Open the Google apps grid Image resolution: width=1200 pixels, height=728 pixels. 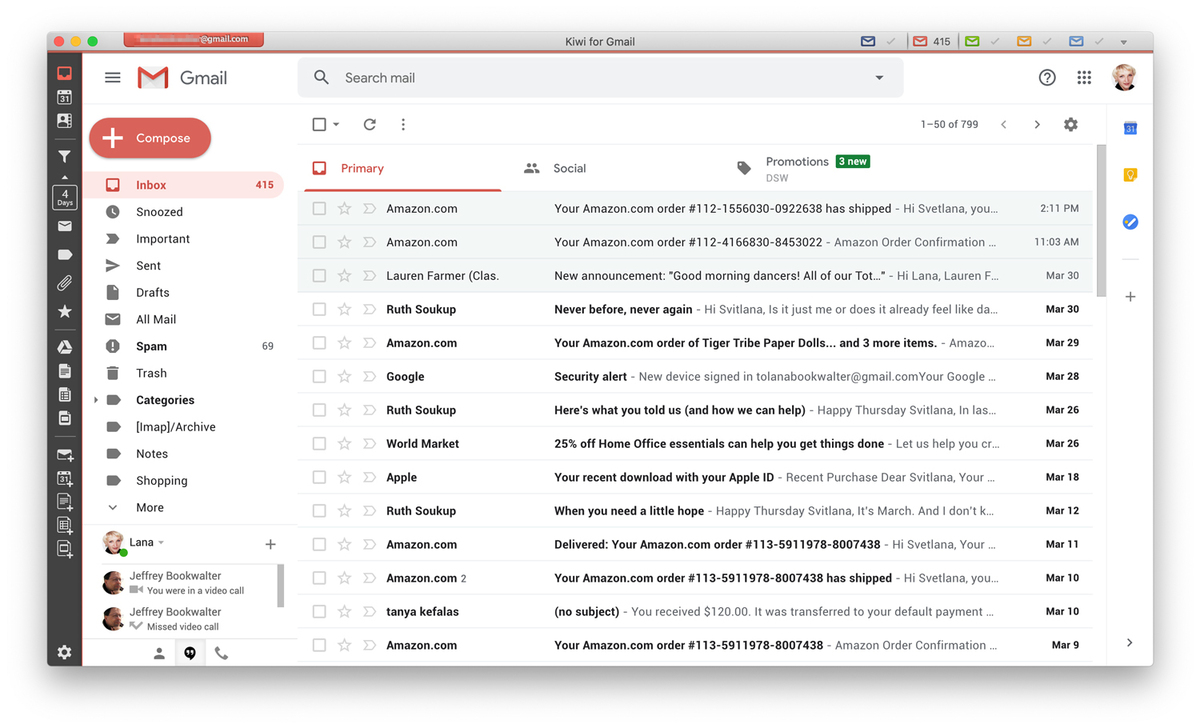pos(1084,77)
